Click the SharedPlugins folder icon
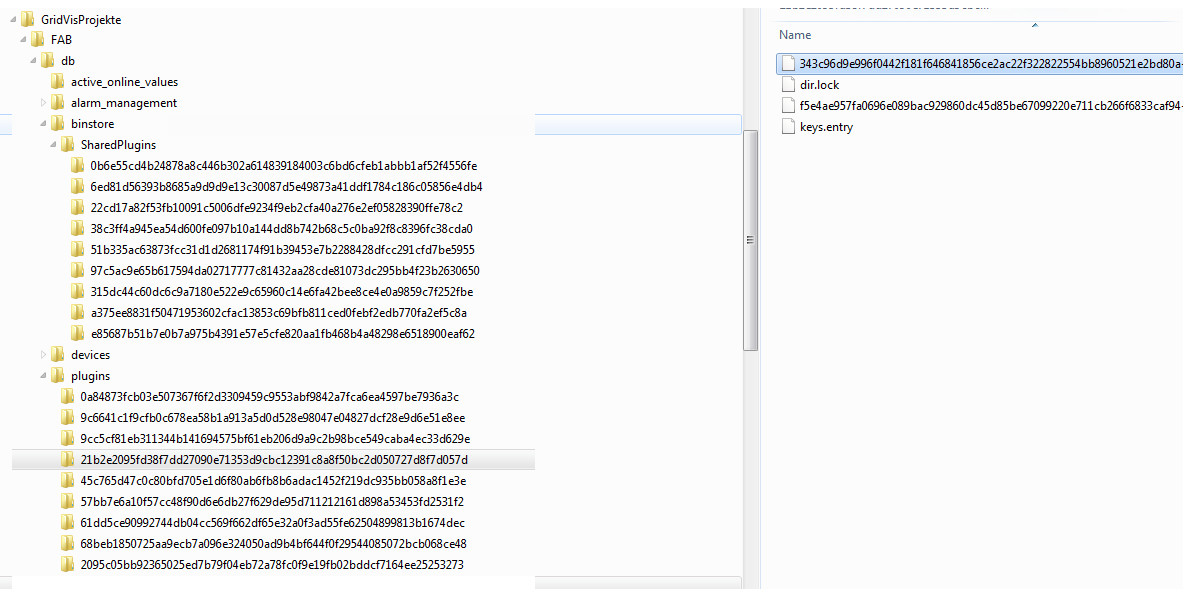The height and width of the screenshot is (589, 1192). coord(68,145)
